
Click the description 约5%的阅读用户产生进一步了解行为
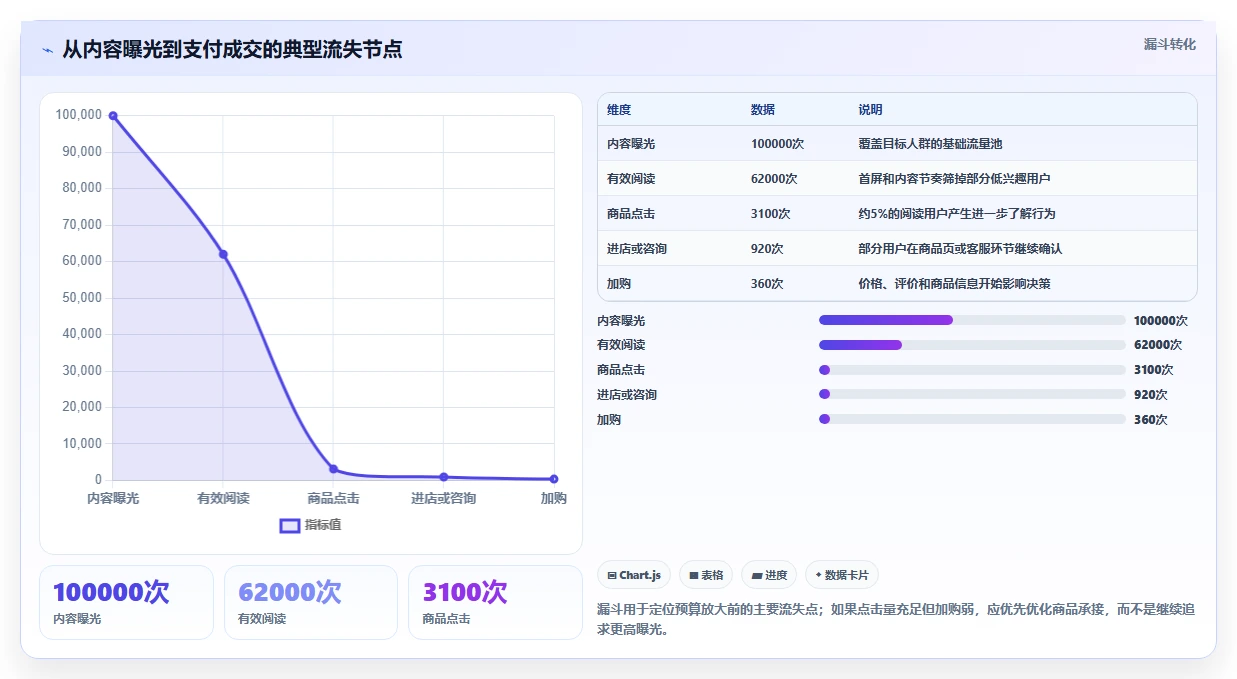pos(957,214)
